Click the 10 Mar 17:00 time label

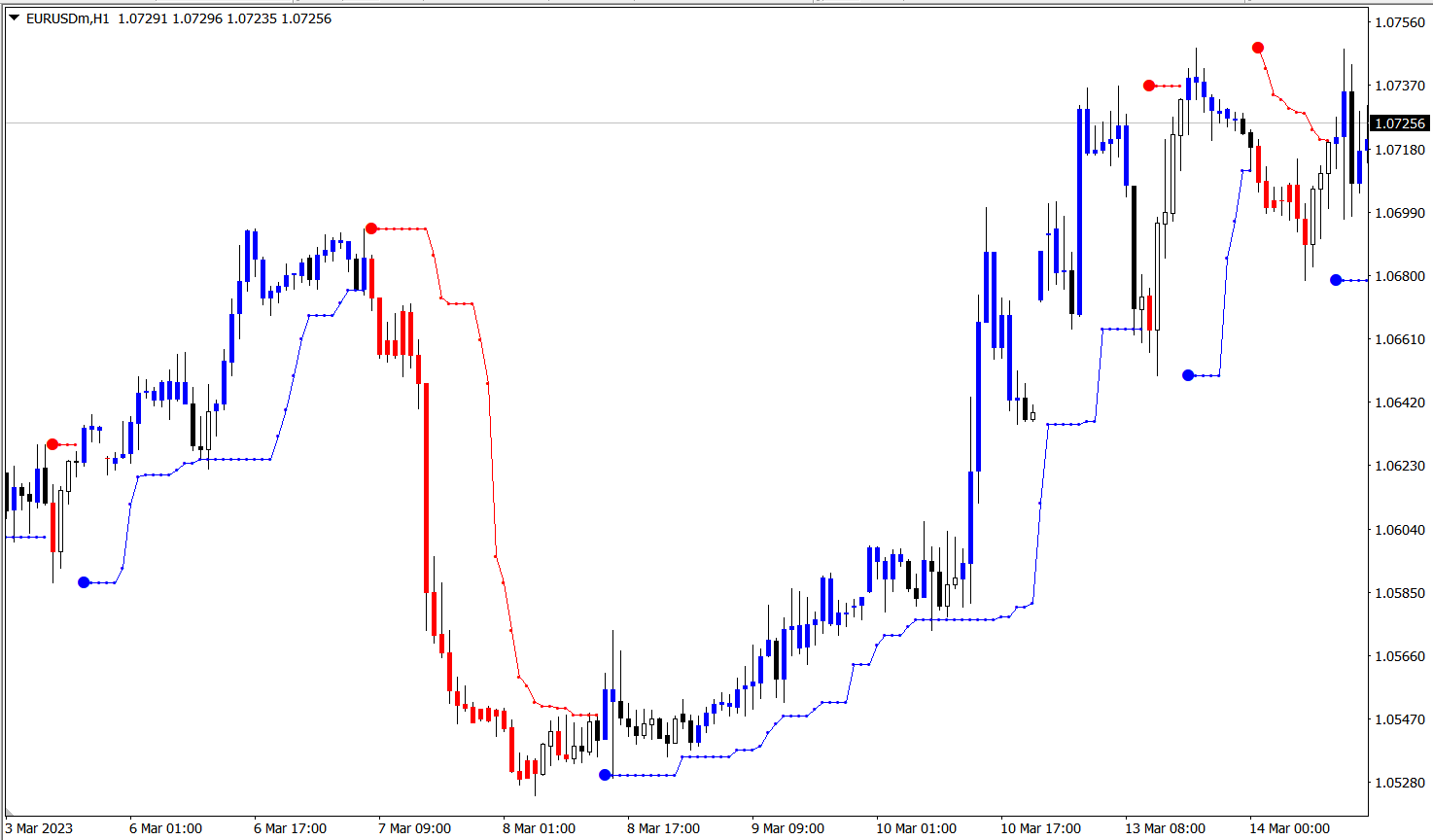[1040, 828]
